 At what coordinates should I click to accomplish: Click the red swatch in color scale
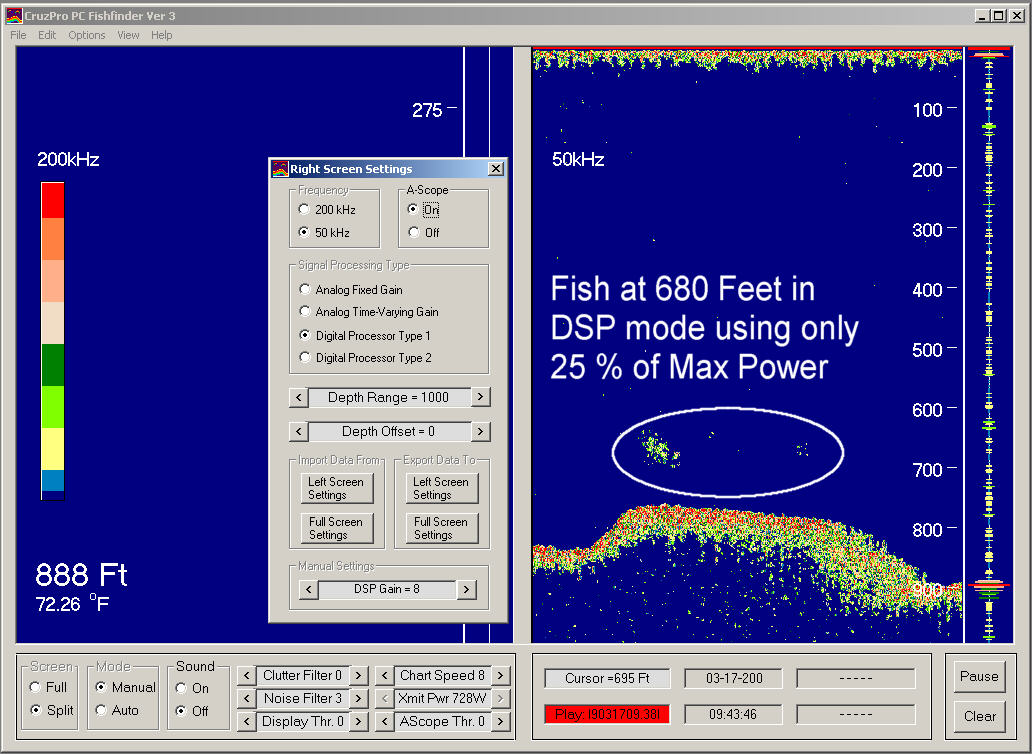[52, 200]
